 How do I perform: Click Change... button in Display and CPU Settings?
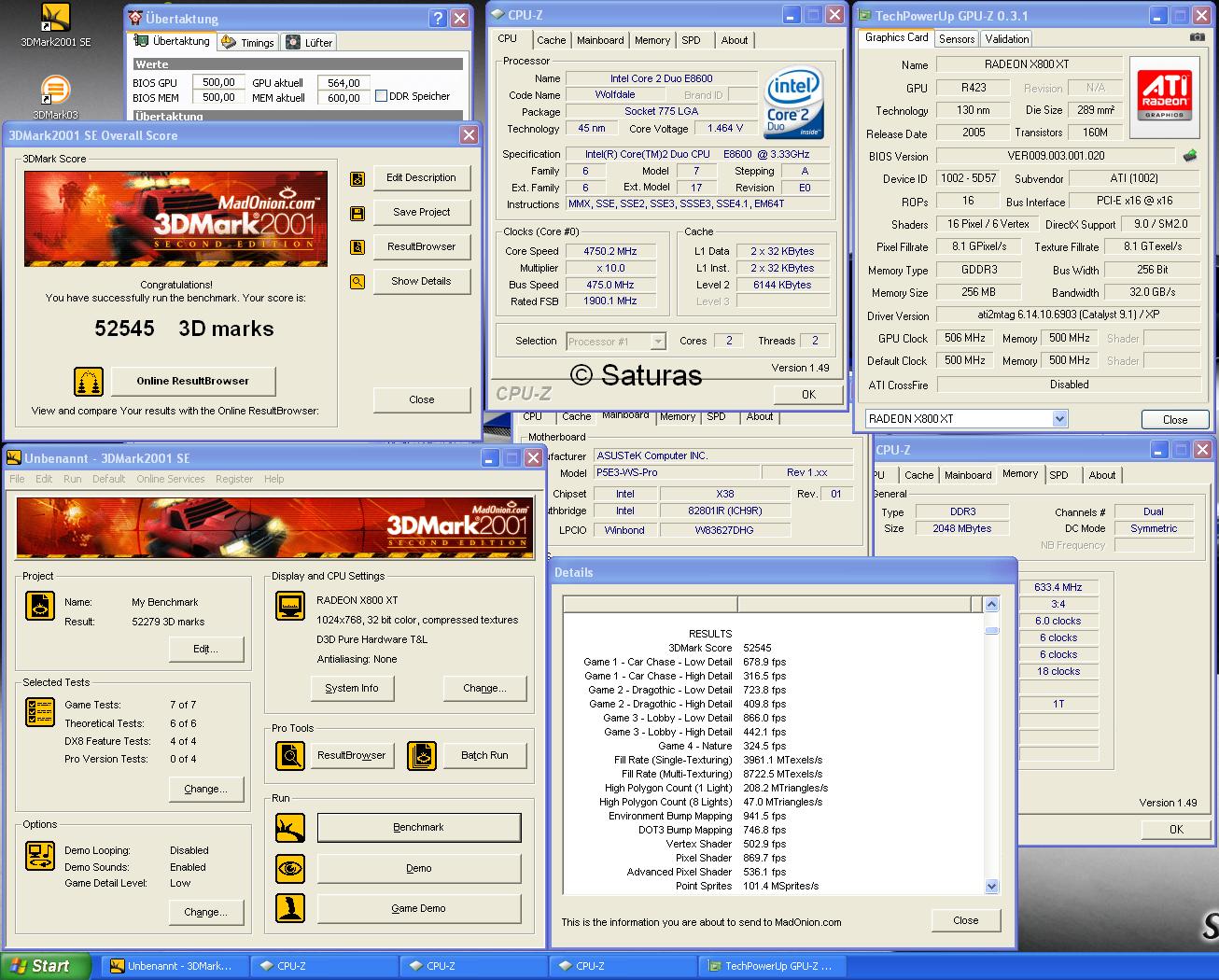tap(485, 689)
